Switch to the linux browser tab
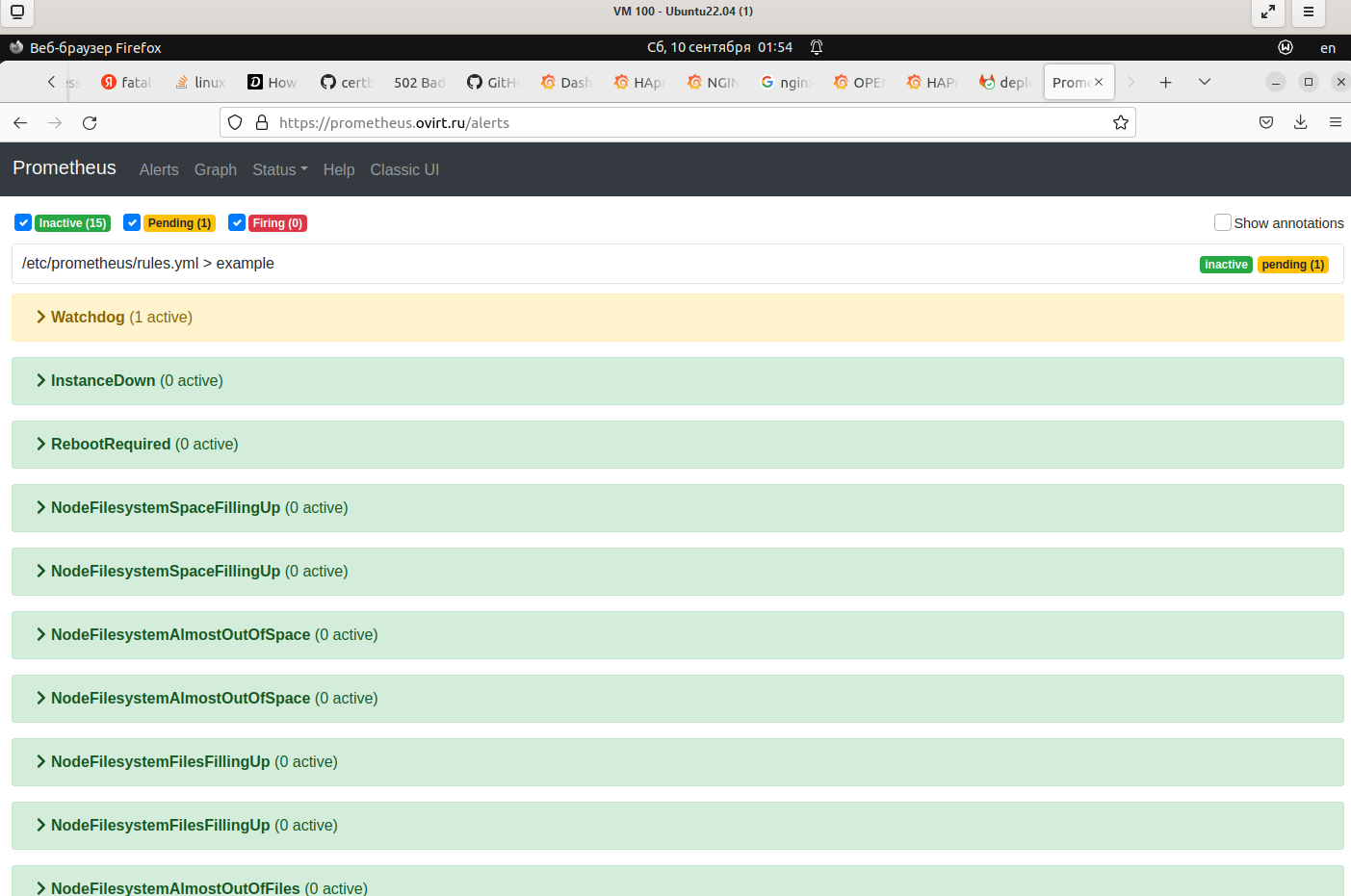 click(x=200, y=83)
